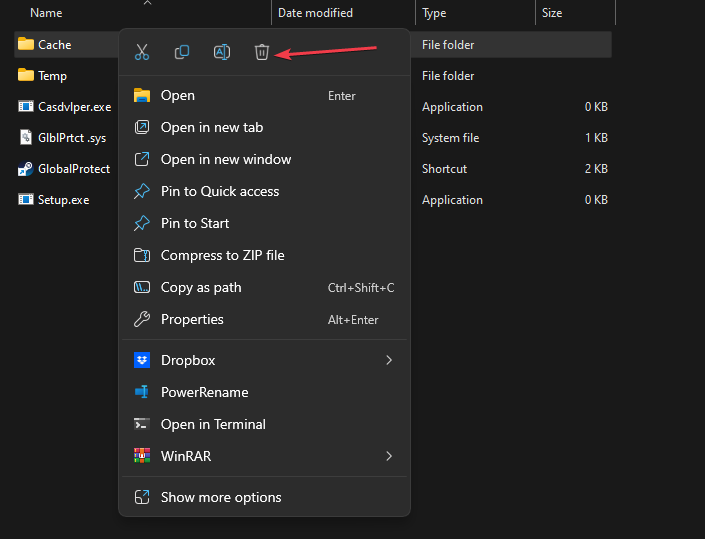Select the Temp folder

point(52,76)
